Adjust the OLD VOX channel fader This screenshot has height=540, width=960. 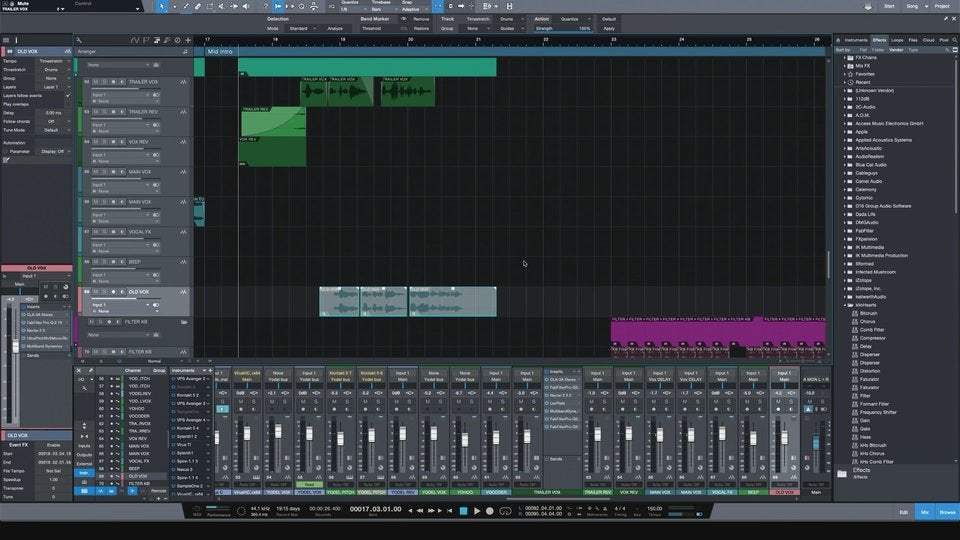pos(784,438)
